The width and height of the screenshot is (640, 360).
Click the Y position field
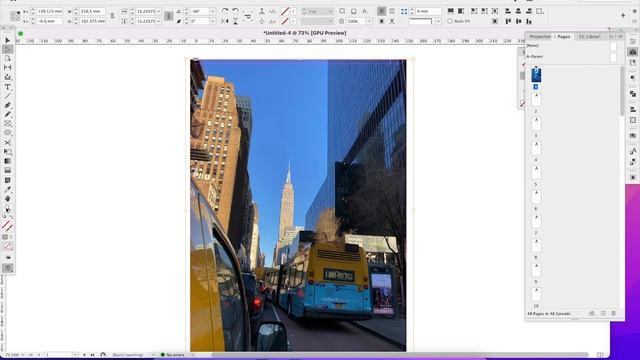click(49, 21)
